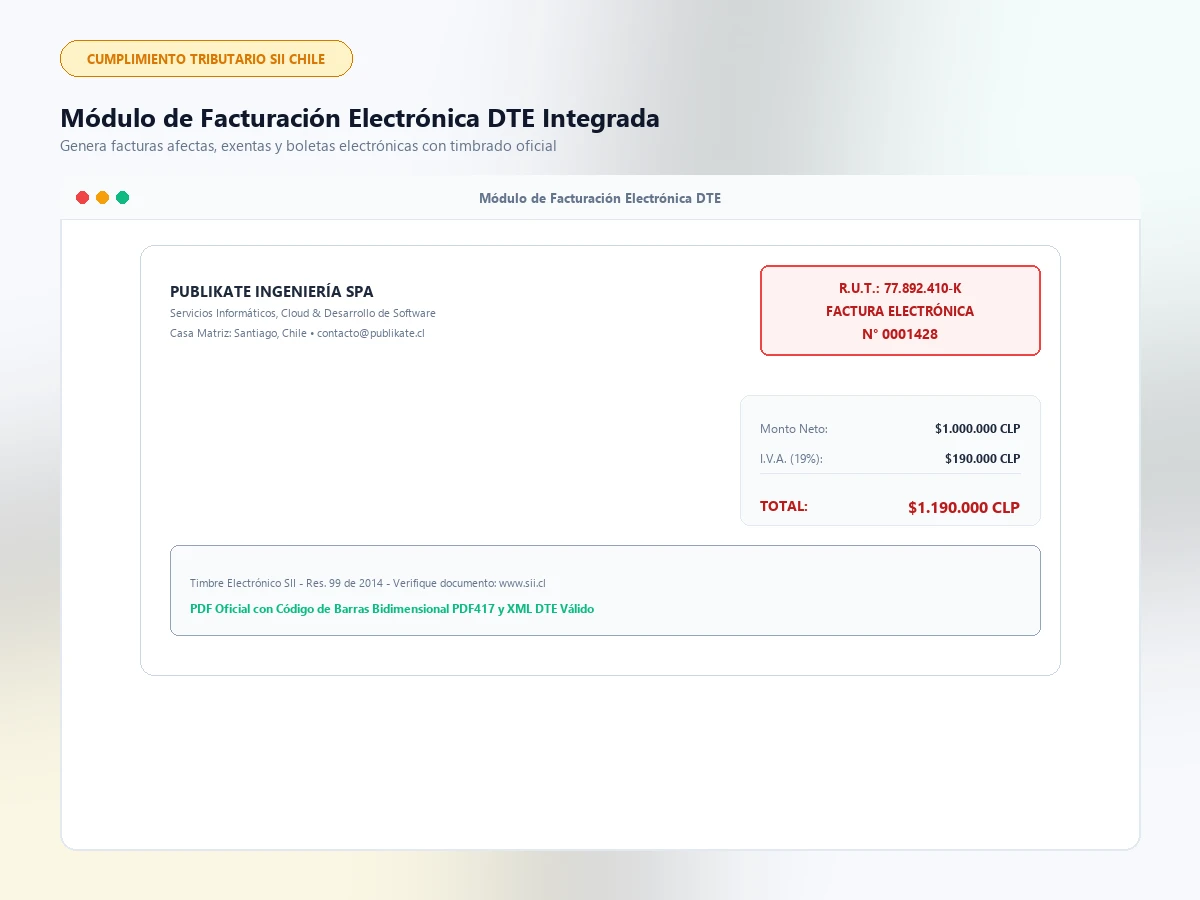Select the $1.000.000 CLP net amount
1200x900 pixels.
pos(977,429)
